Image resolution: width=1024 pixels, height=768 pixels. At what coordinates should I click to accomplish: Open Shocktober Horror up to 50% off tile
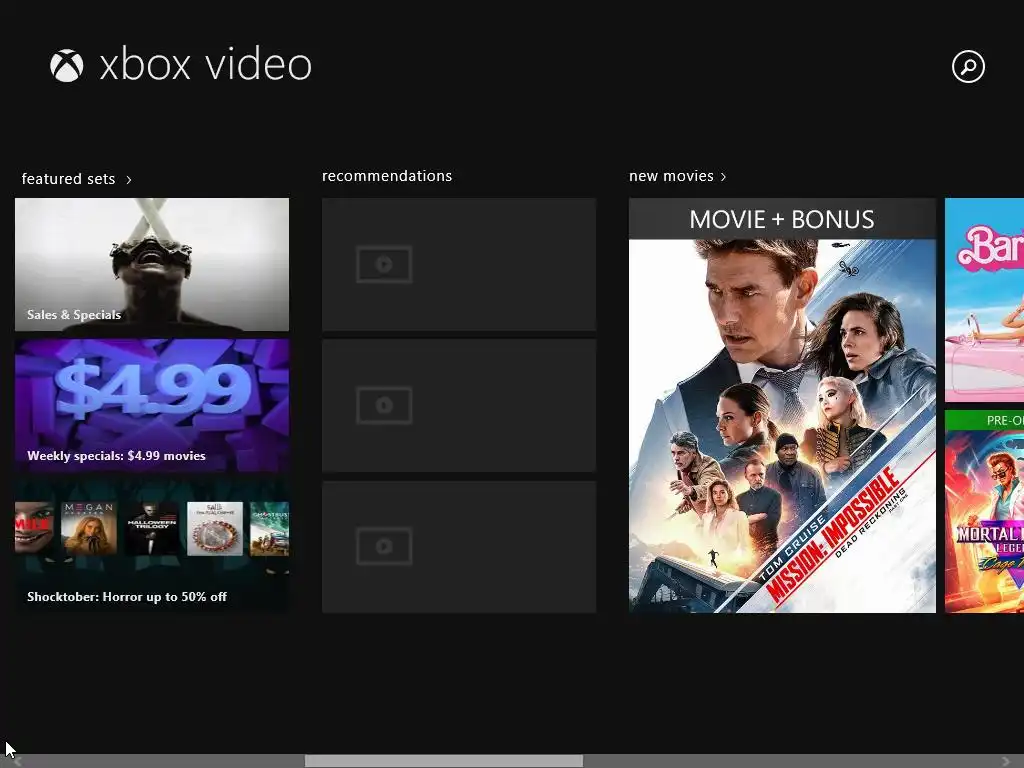152,547
